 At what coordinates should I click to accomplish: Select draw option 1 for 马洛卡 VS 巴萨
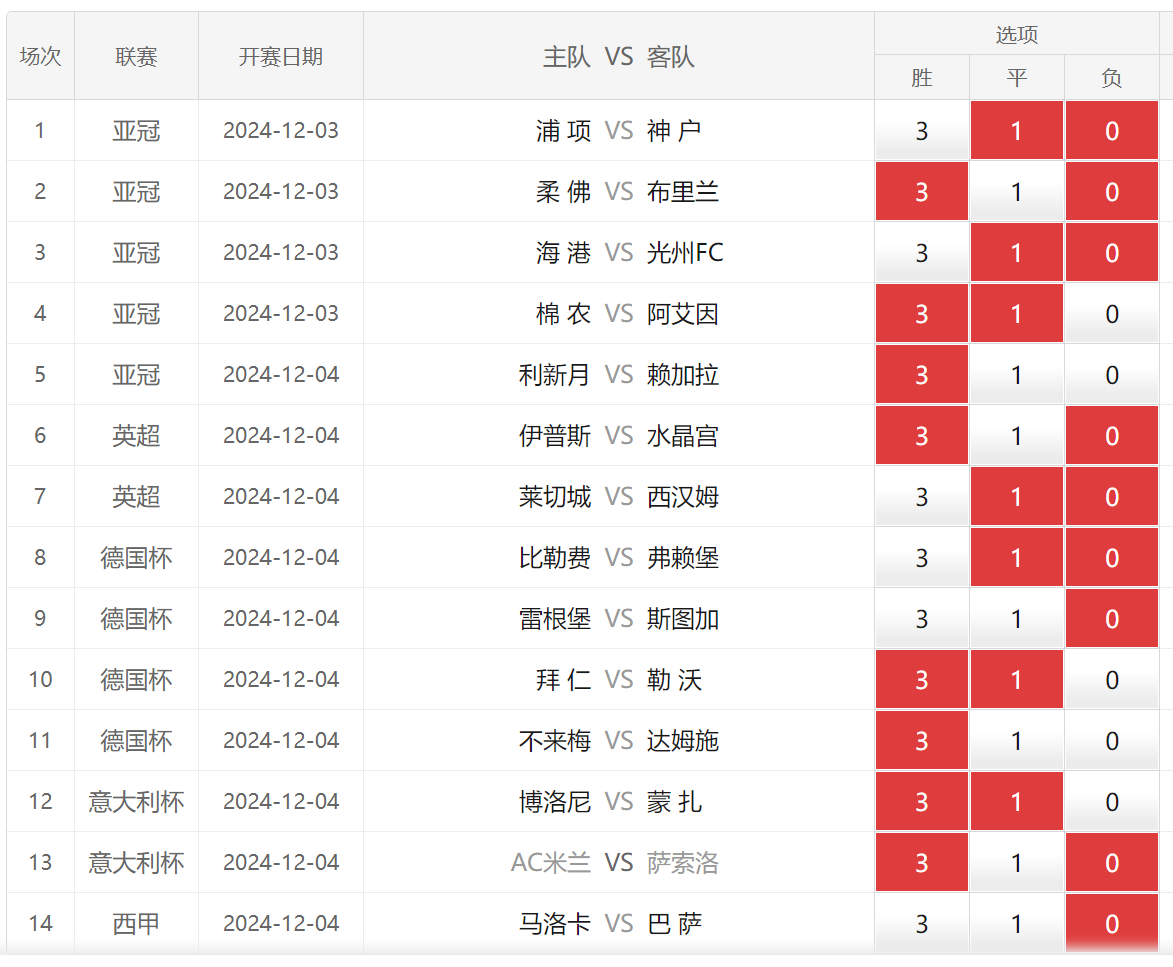(1017, 924)
